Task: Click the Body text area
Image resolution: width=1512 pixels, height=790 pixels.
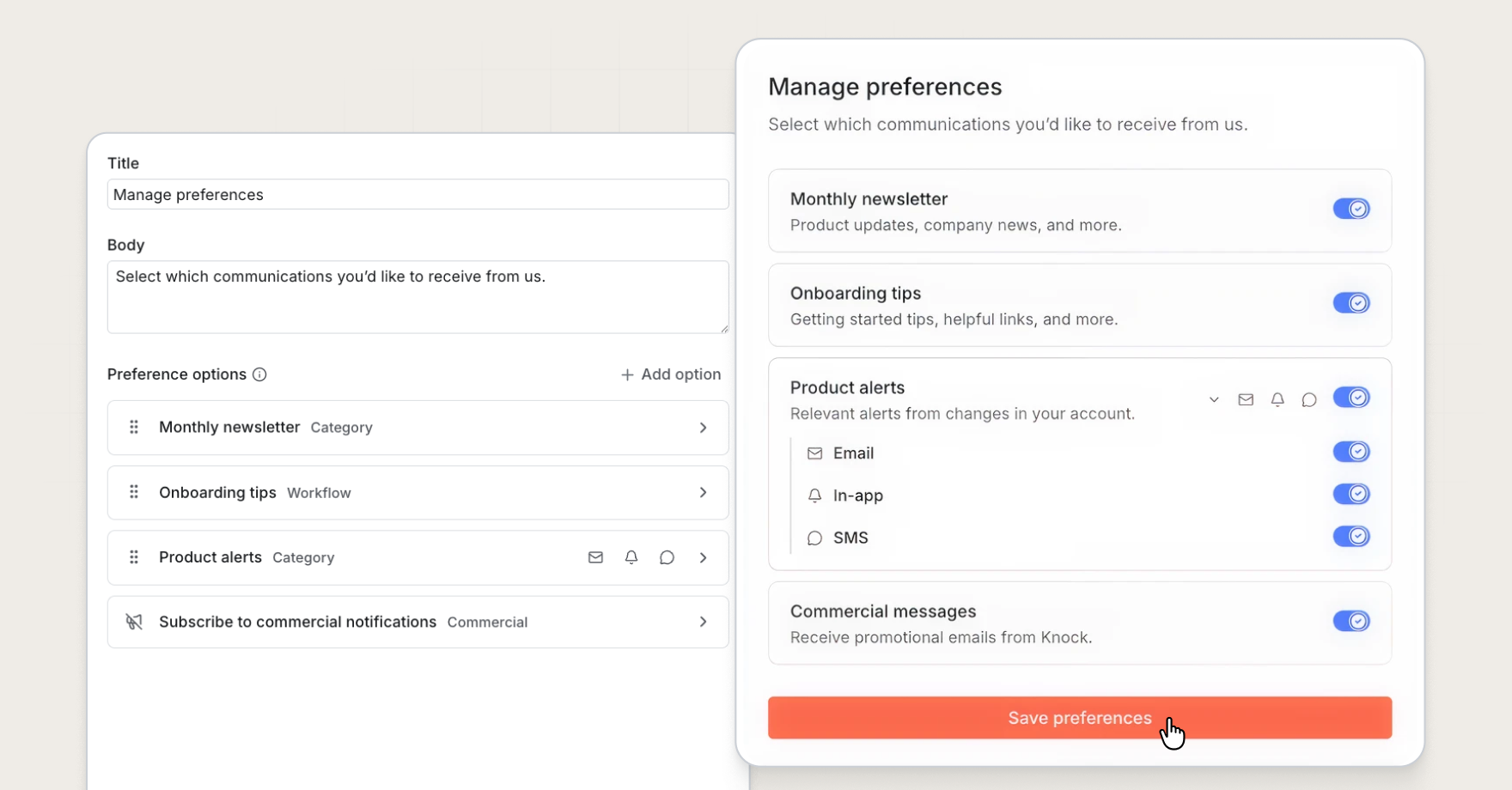Action: (418, 297)
